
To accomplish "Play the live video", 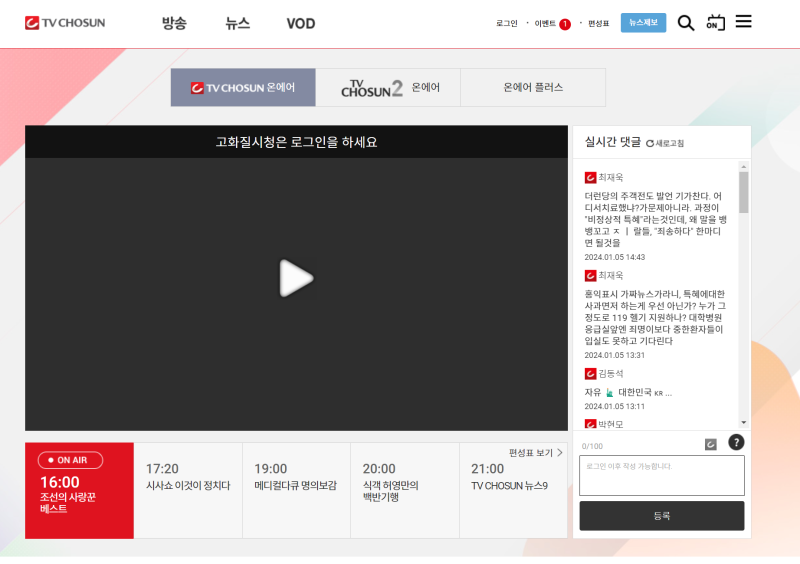I will (x=296, y=278).
